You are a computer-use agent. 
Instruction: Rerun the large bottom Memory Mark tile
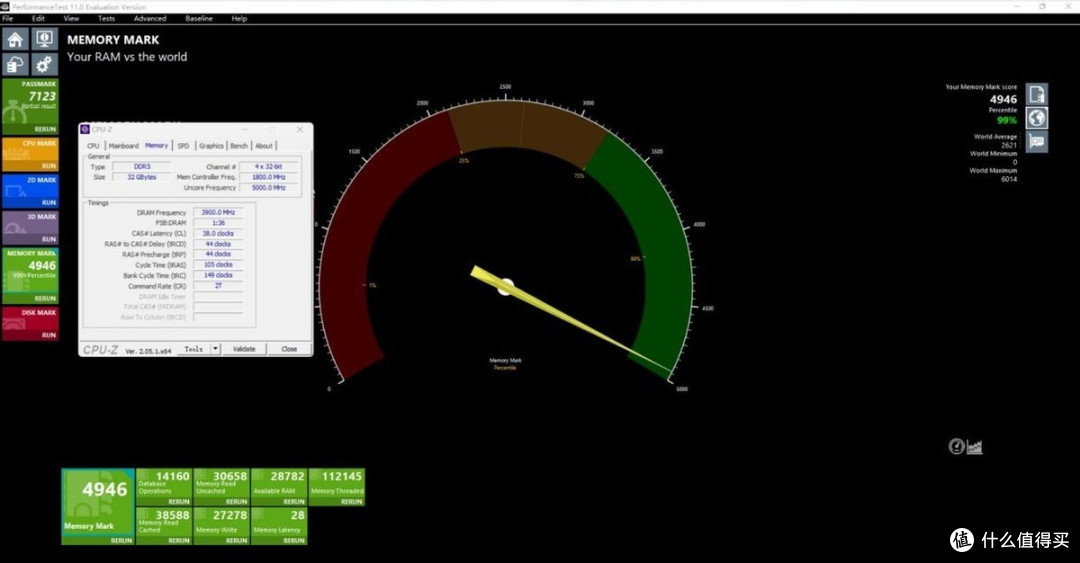(121, 541)
